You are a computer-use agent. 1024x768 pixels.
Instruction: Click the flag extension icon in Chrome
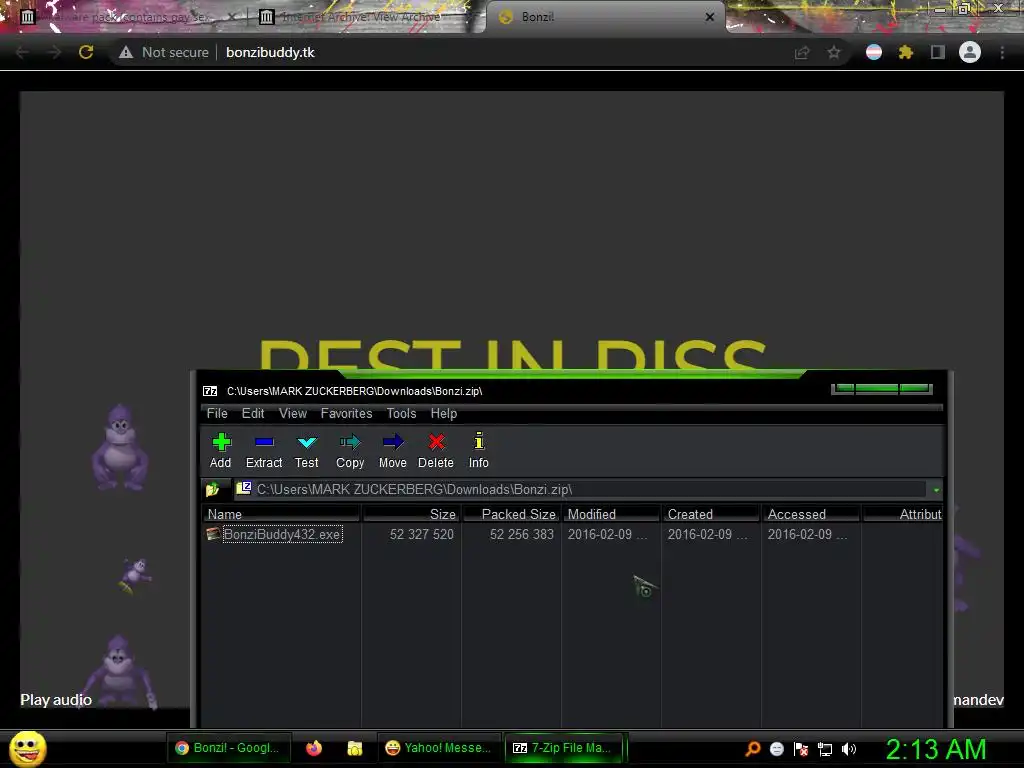(x=874, y=52)
